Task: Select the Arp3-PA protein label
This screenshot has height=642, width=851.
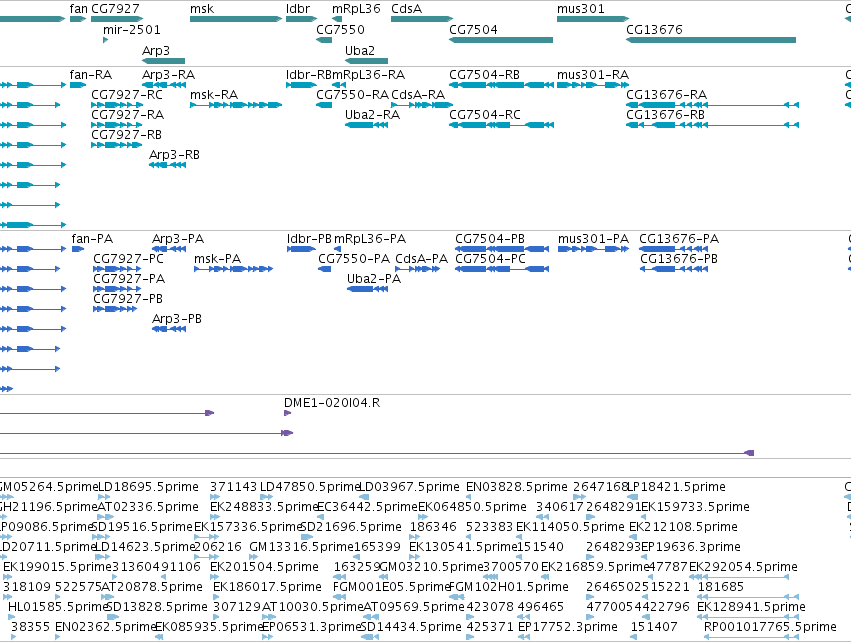Action: 178,239
